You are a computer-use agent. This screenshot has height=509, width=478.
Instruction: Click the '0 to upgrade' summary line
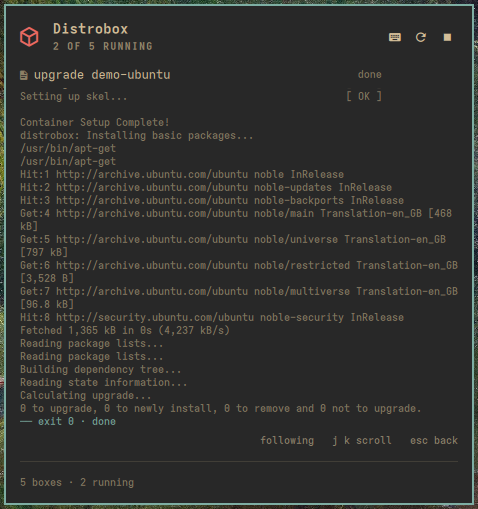pos(221,408)
